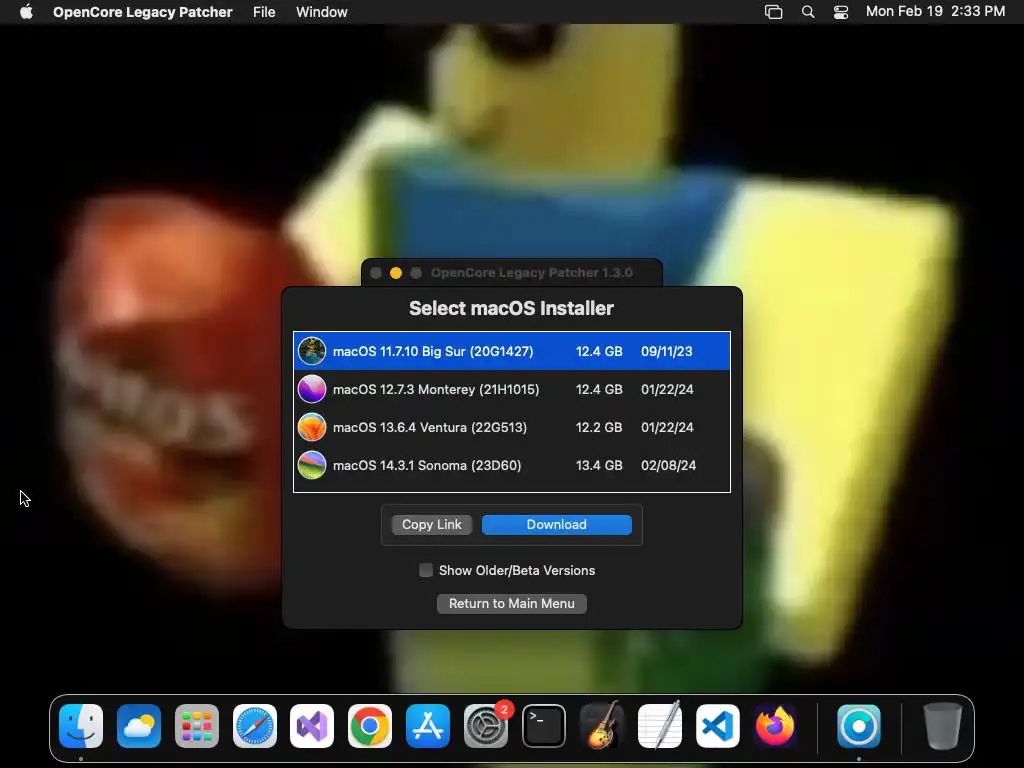This screenshot has height=768, width=1024.
Task: Open Finder from the Dock
Action: 81,726
